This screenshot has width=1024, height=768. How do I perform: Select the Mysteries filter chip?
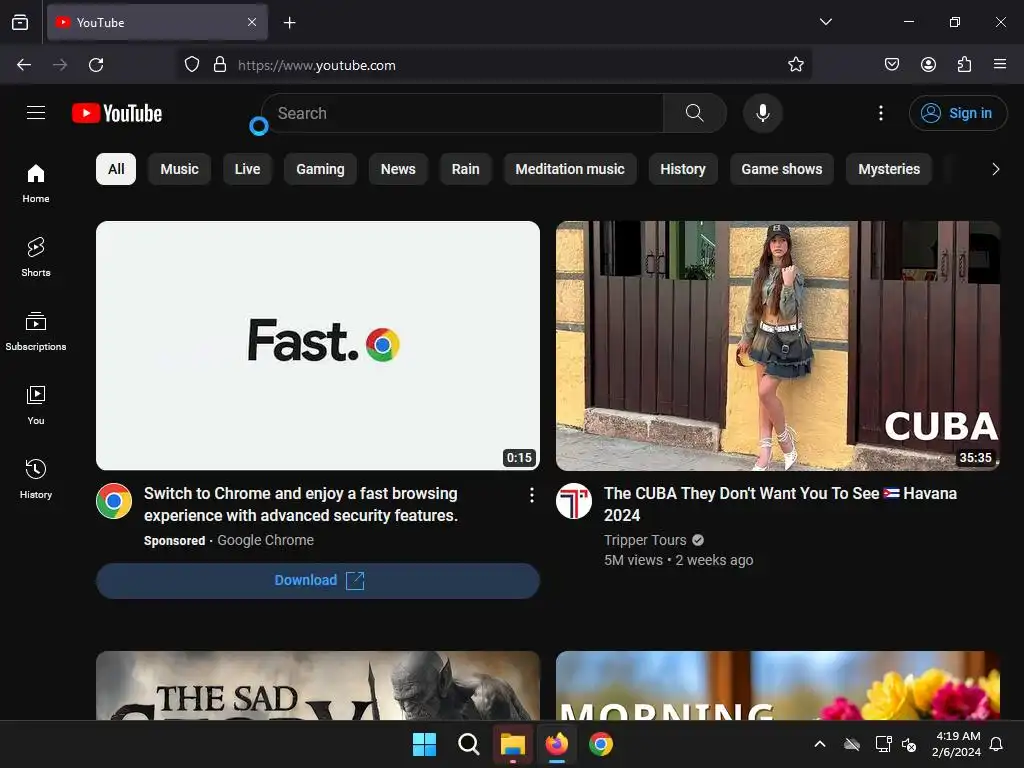pos(889,169)
